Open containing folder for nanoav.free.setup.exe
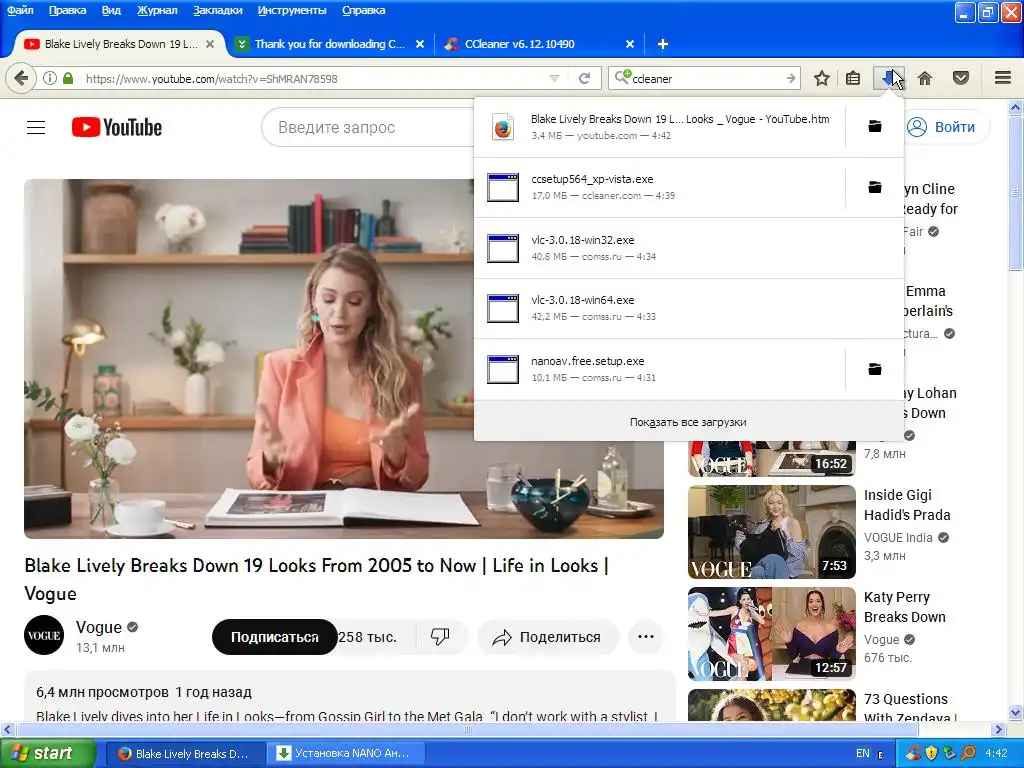The image size is (1024, 768). click(x=875, y=369)
